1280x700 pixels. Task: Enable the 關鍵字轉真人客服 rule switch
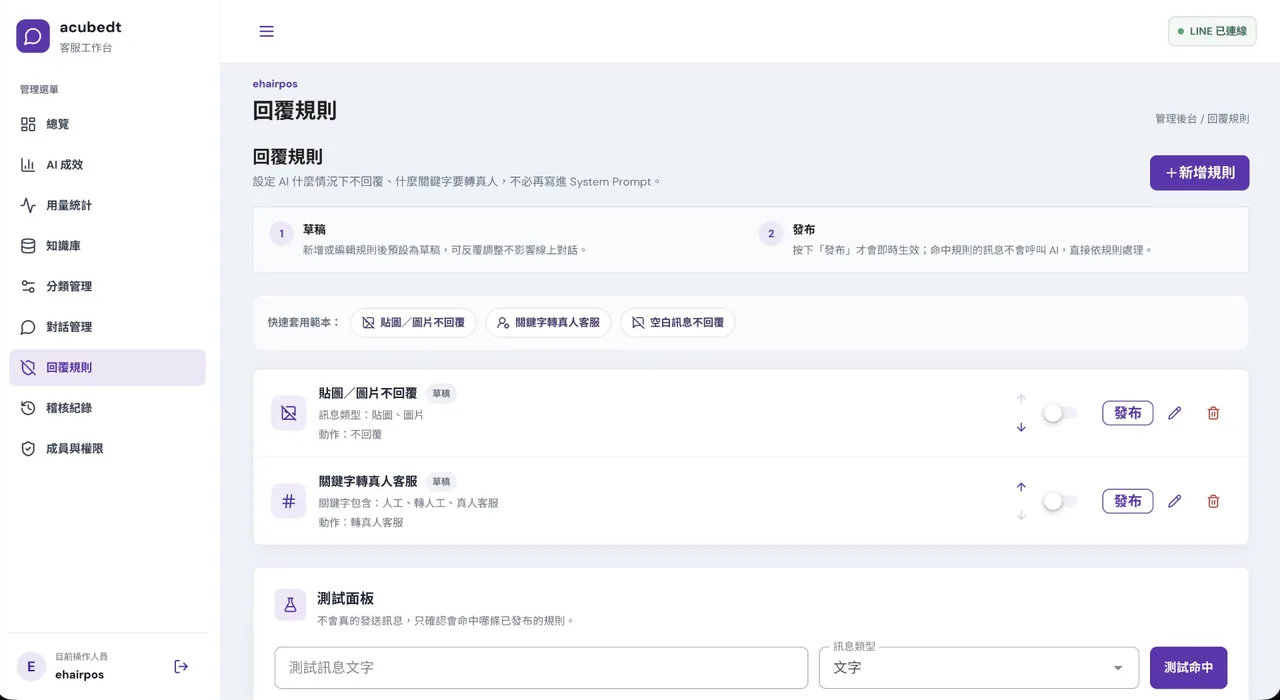[x=1060, y=501]
